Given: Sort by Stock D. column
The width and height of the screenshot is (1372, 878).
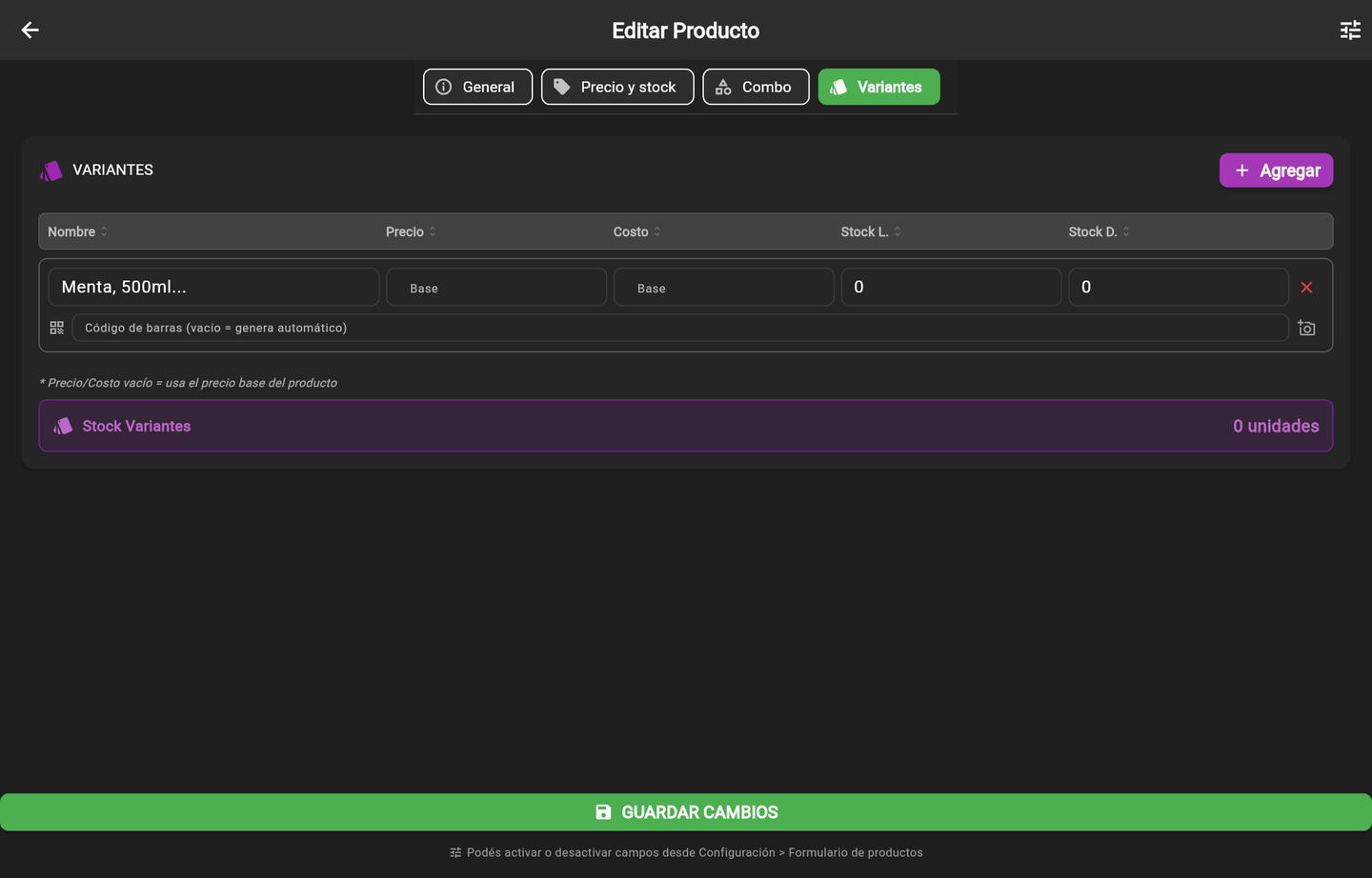Looking at the screenshot, I should pos(1099,231).
